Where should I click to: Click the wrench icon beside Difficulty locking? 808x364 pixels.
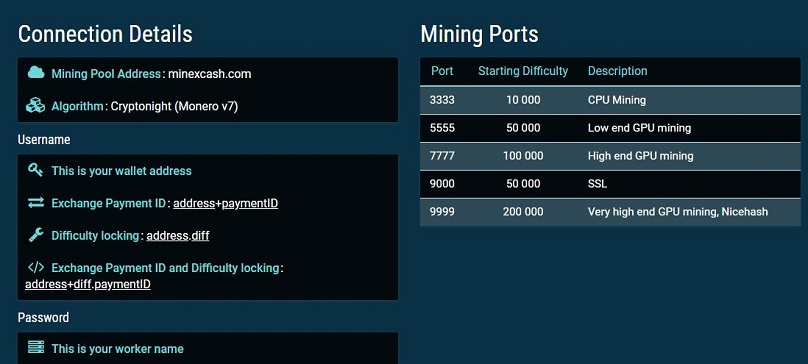point(36,235)
